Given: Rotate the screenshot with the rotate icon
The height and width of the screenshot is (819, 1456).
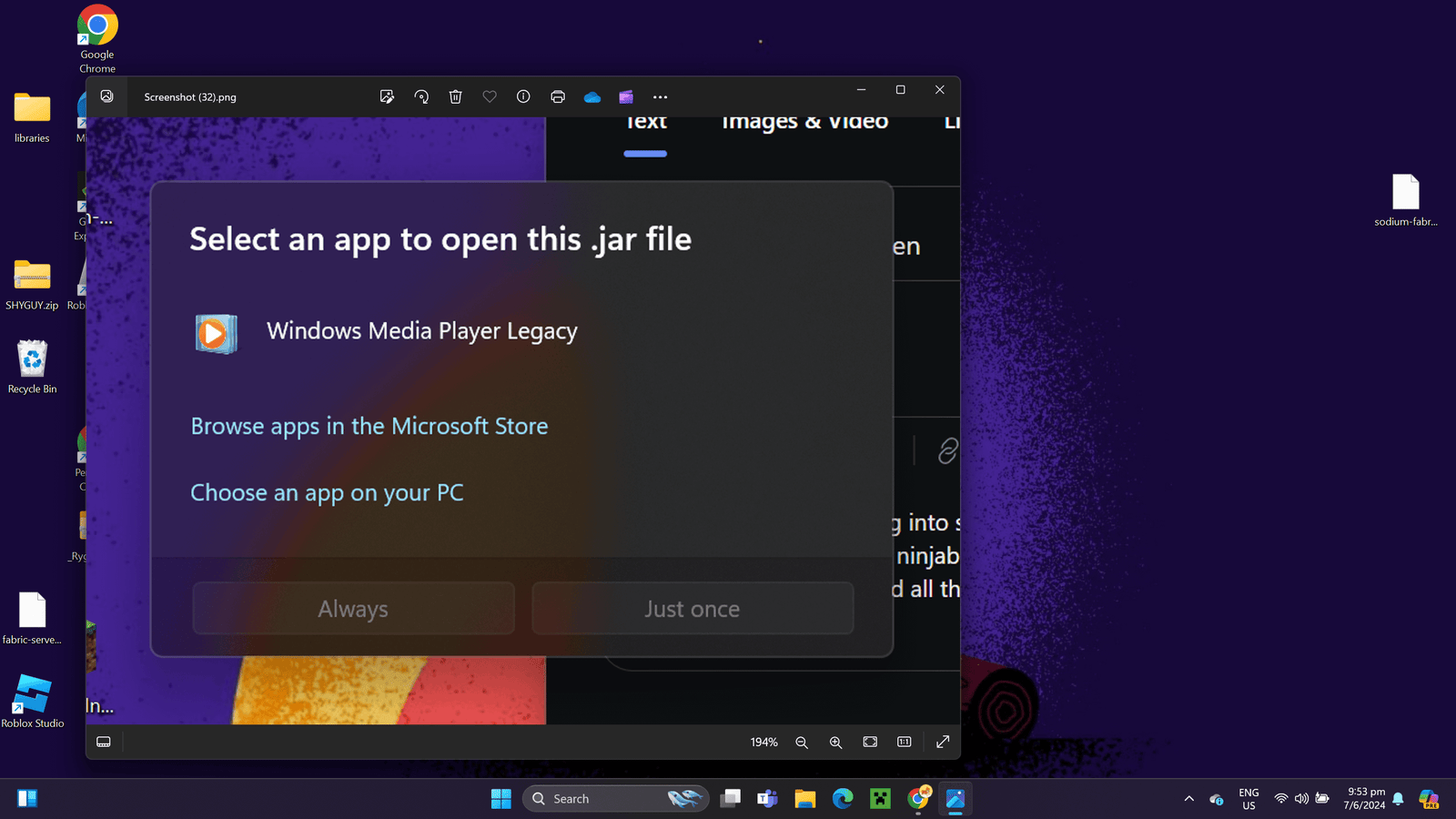Looking at the screenshot, I should pos(421,97).
